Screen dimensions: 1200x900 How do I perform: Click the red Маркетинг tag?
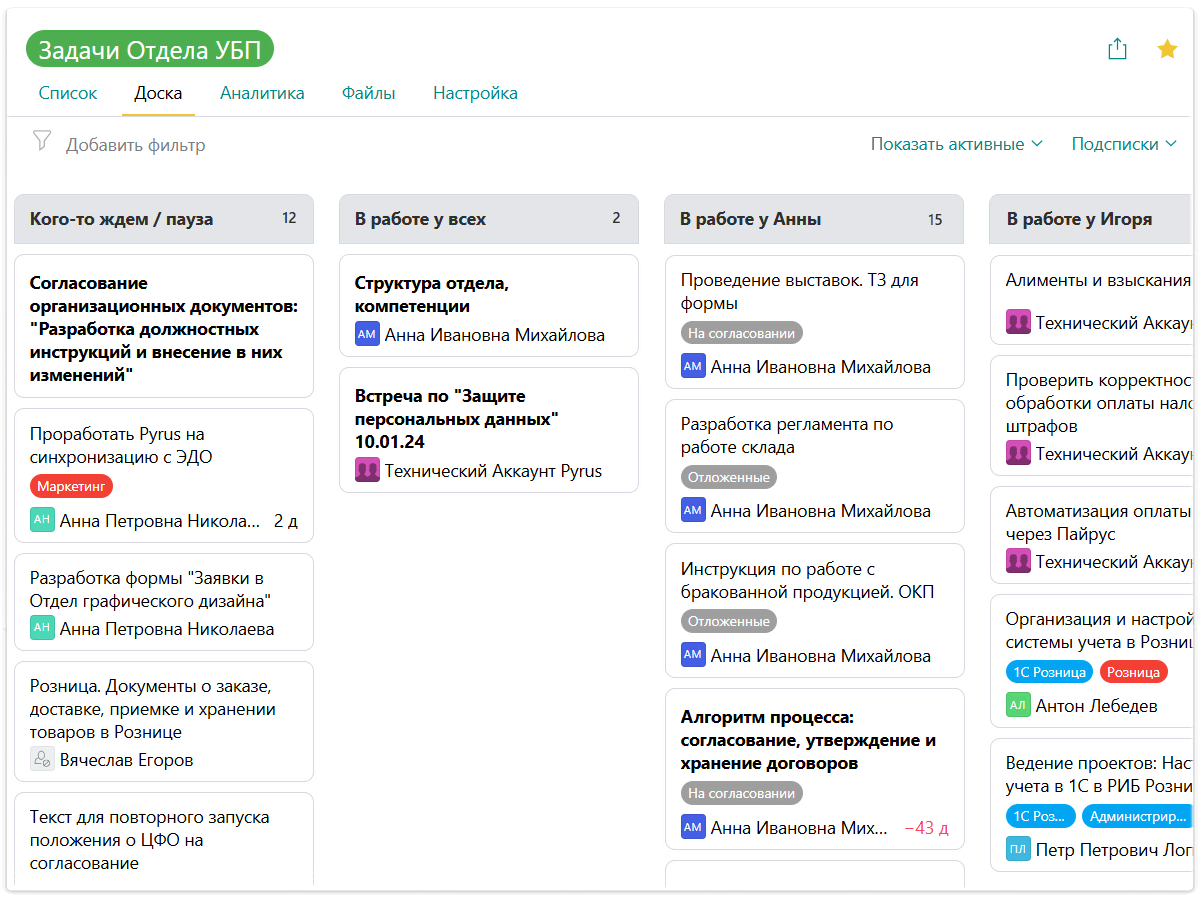(x=71, y=487)
